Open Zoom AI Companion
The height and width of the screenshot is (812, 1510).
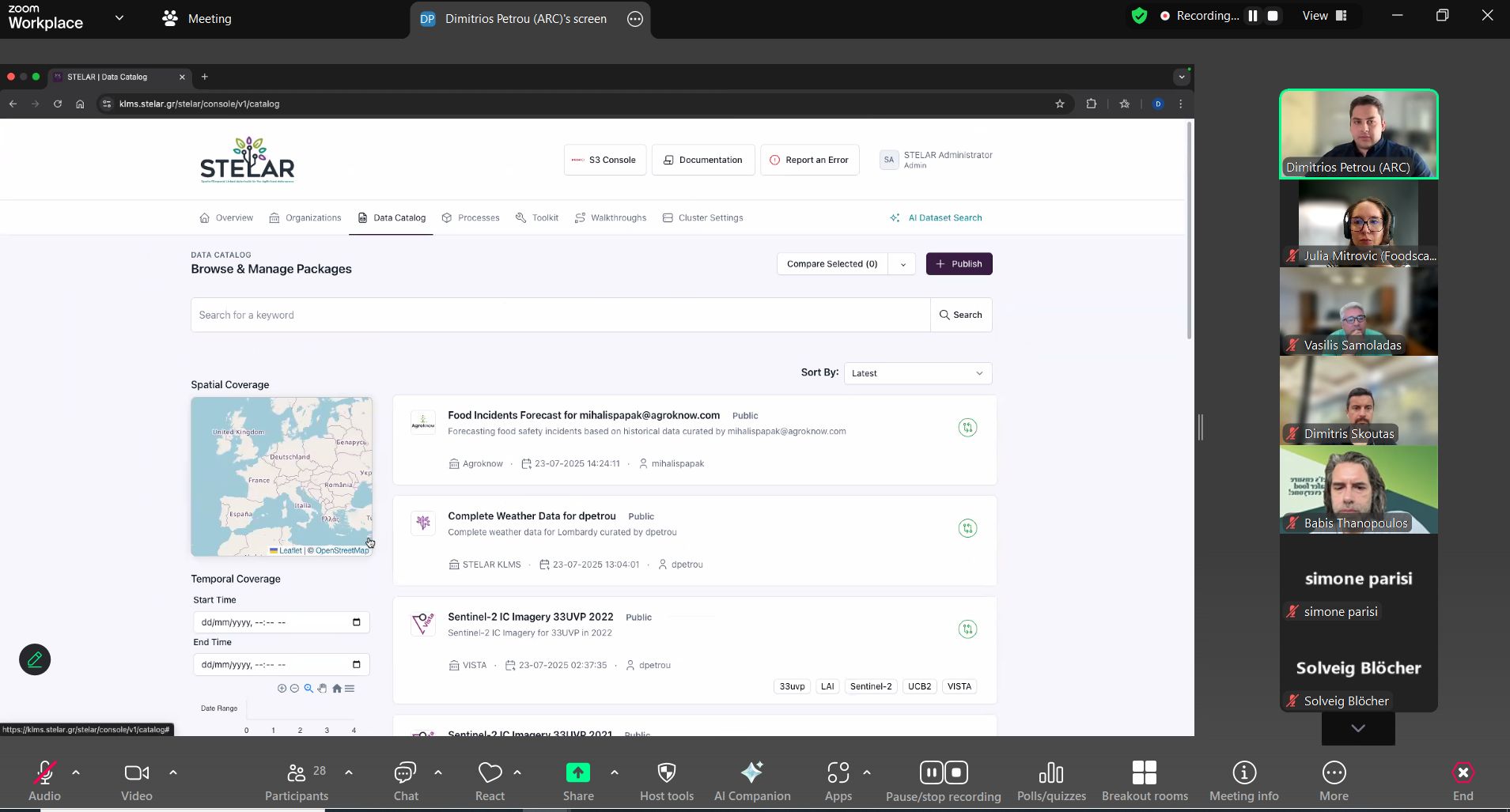[x=751, y=780]
